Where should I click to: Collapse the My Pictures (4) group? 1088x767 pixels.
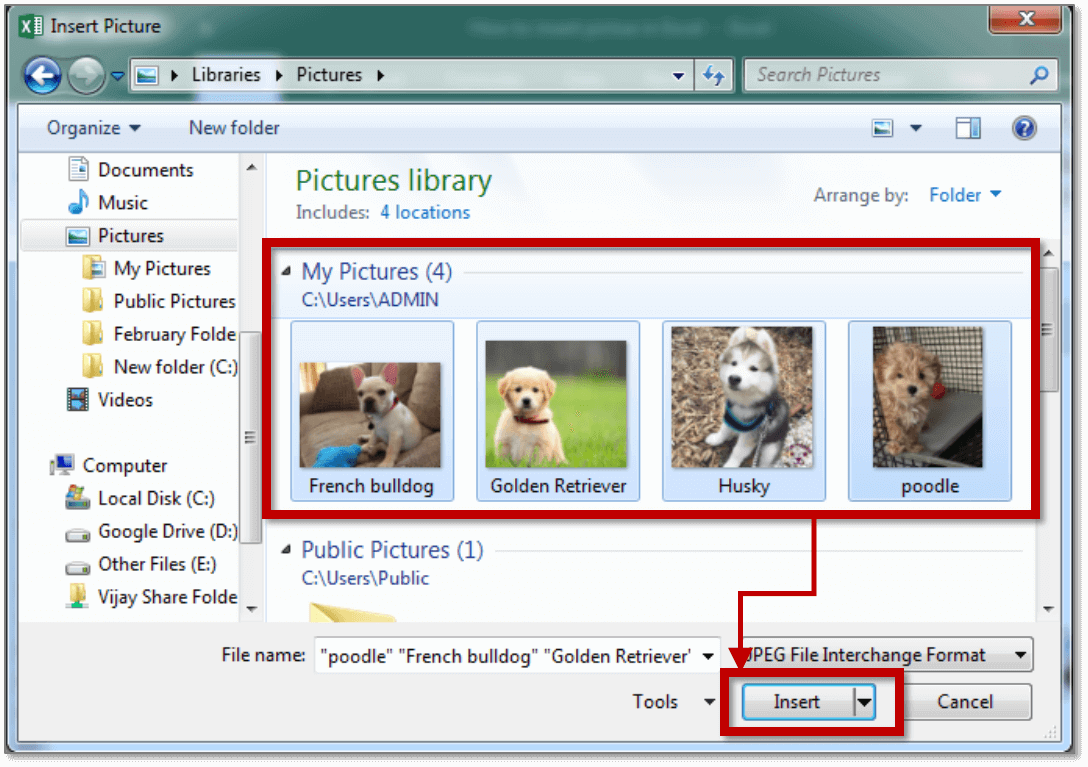point(288,272)
